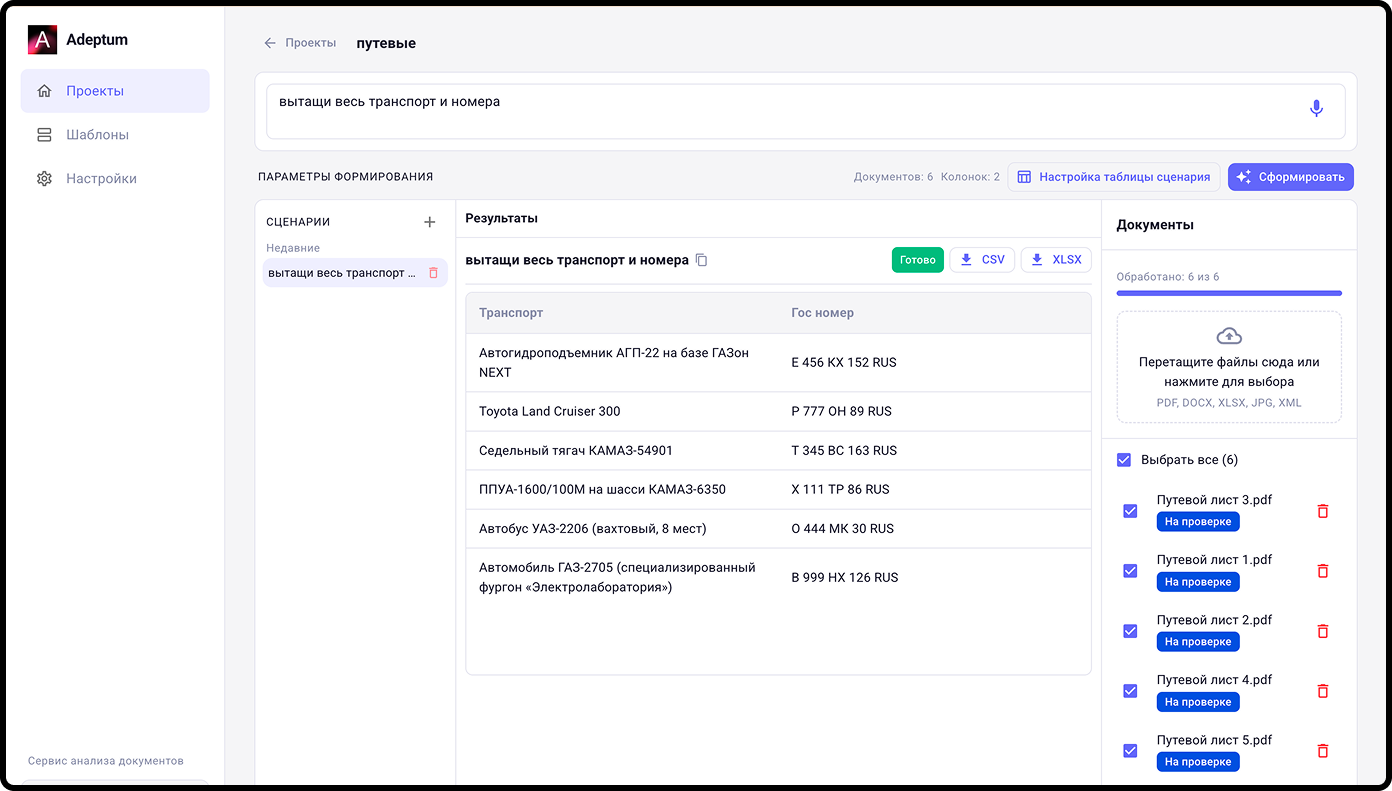Select plate number В 999 НХ 126 RUS
Viewport: 1392px width, 791px height.
click(x=845, y=577)
